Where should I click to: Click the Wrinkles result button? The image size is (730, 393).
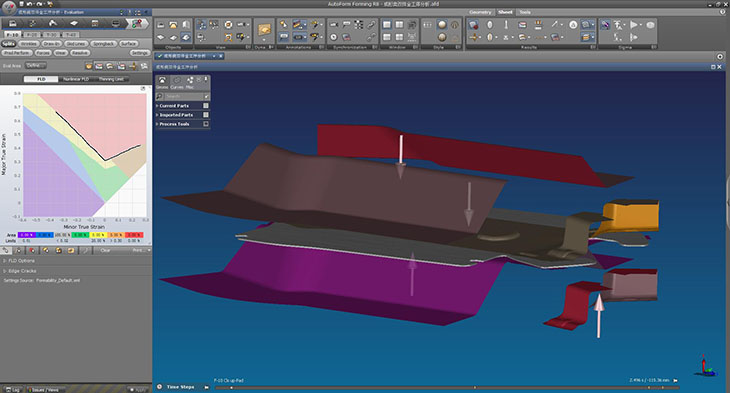(29, 44)
